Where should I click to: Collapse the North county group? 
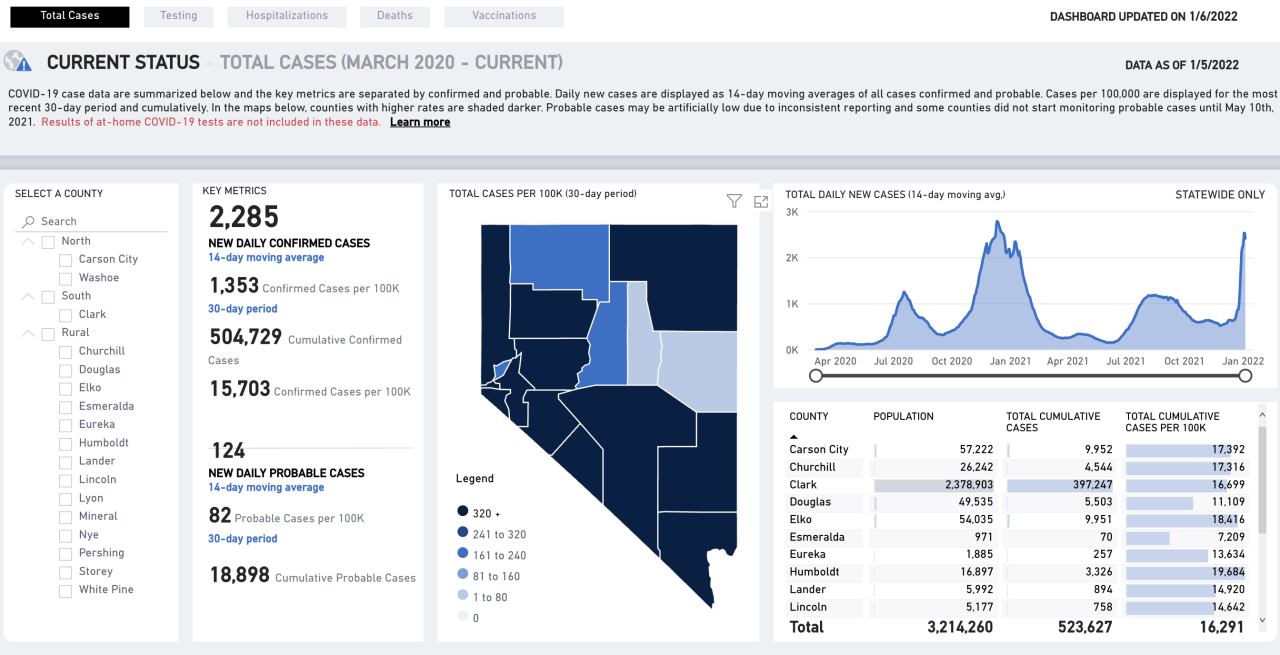click(x=28, y=241)
